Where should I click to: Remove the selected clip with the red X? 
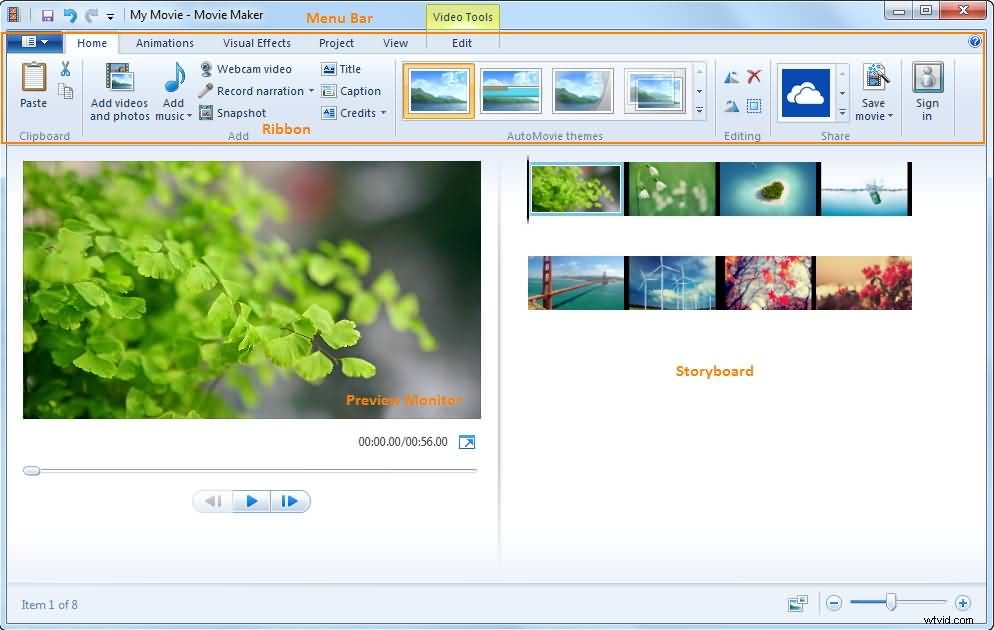point(753,76)
